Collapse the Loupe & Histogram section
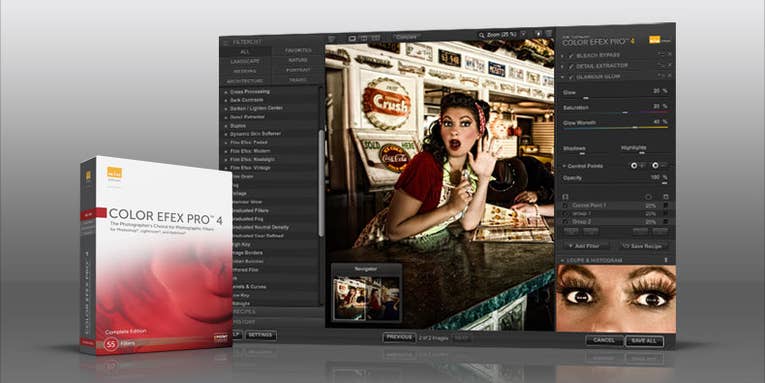 click(562, 261)
